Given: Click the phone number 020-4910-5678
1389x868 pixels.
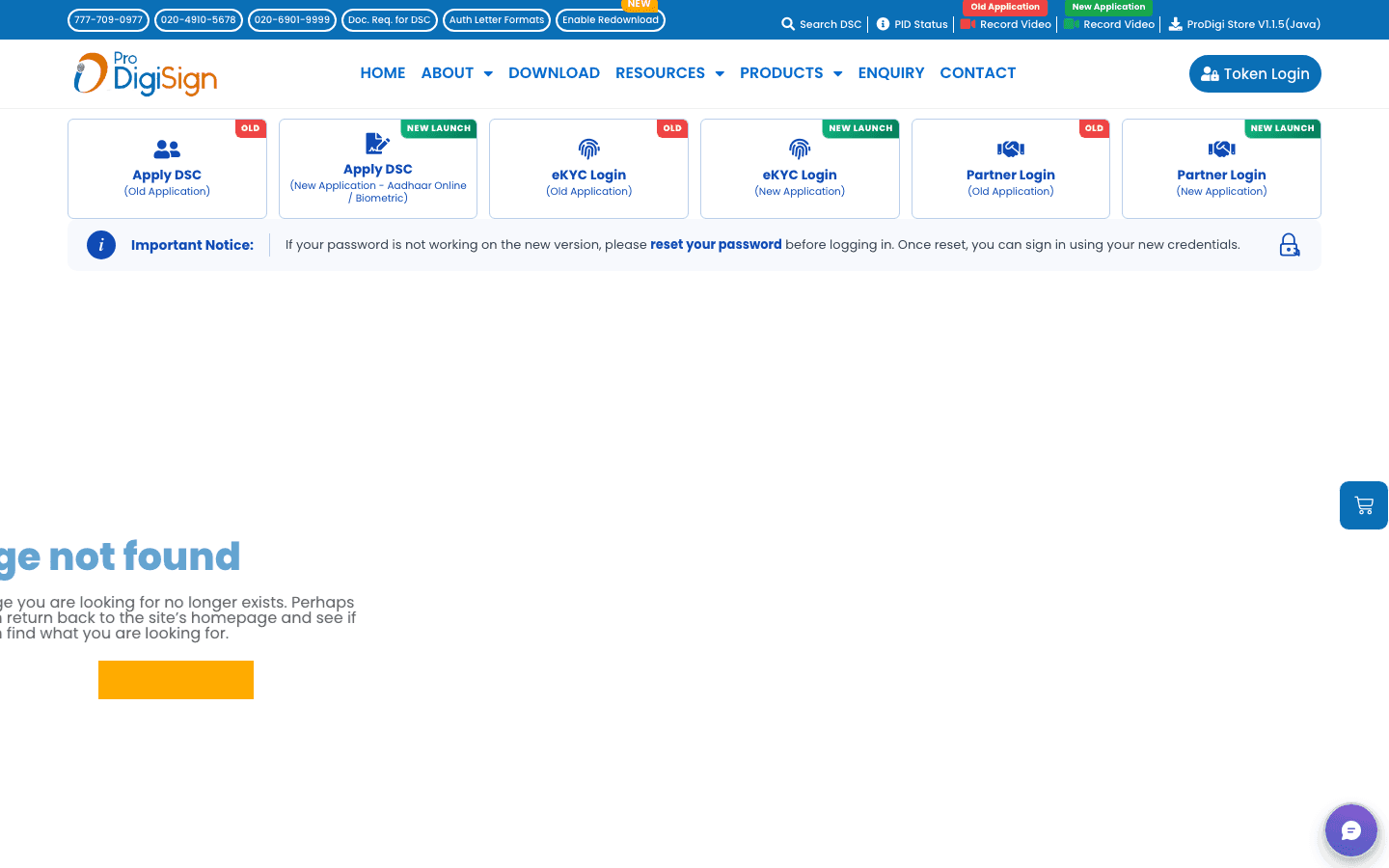Looking at the screenshot, I should click(x=199, y=20).
